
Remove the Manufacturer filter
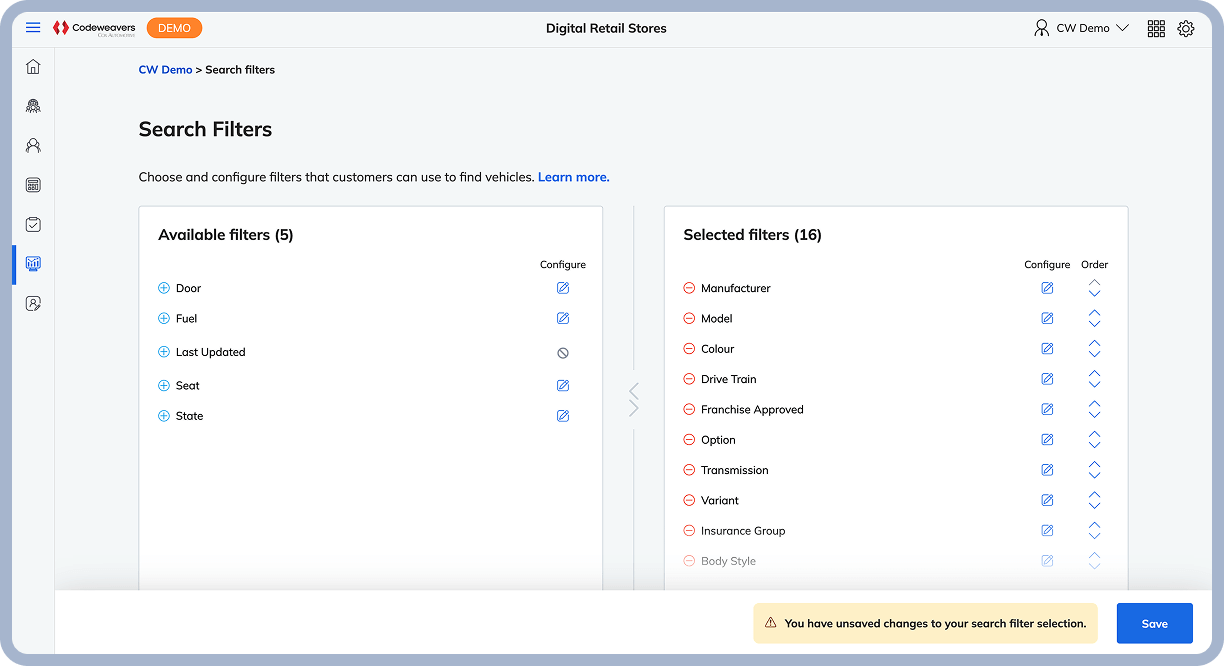pyautogui.click(x=689, y=288)
